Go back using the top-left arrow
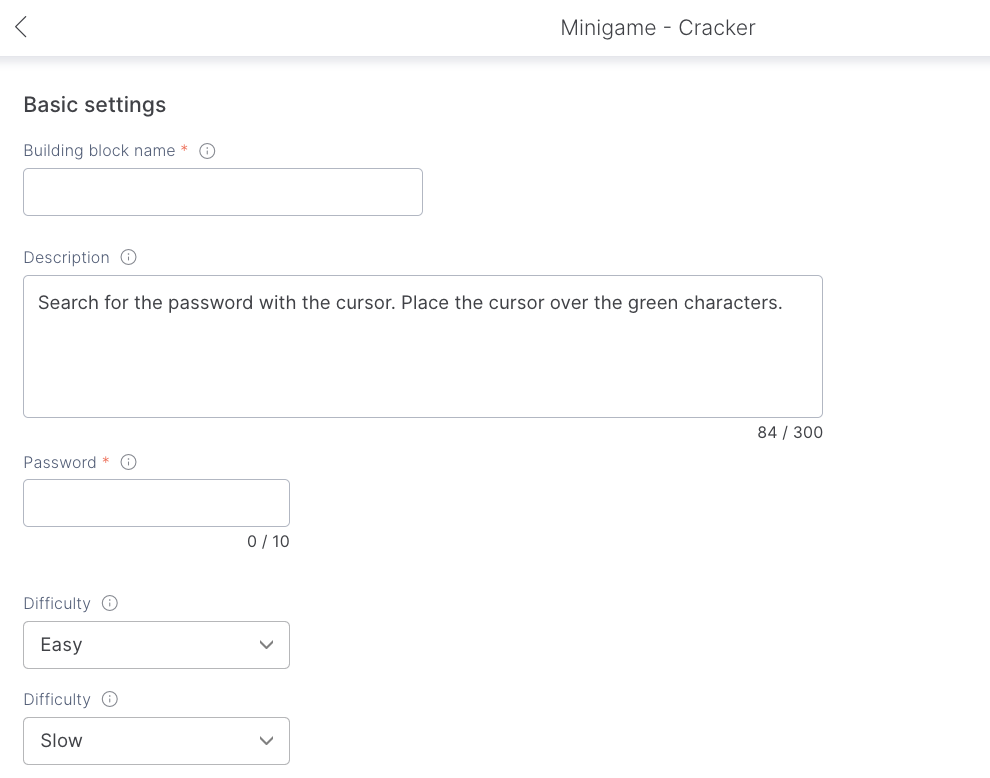Image resolution: width=990 pixels, height=778 pixels. point(21,27)
